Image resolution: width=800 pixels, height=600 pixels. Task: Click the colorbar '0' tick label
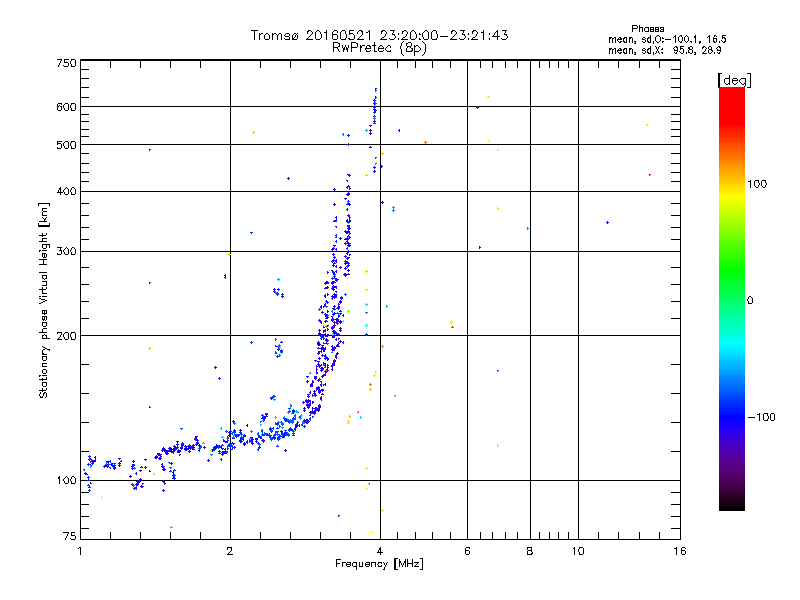(750, 301)
